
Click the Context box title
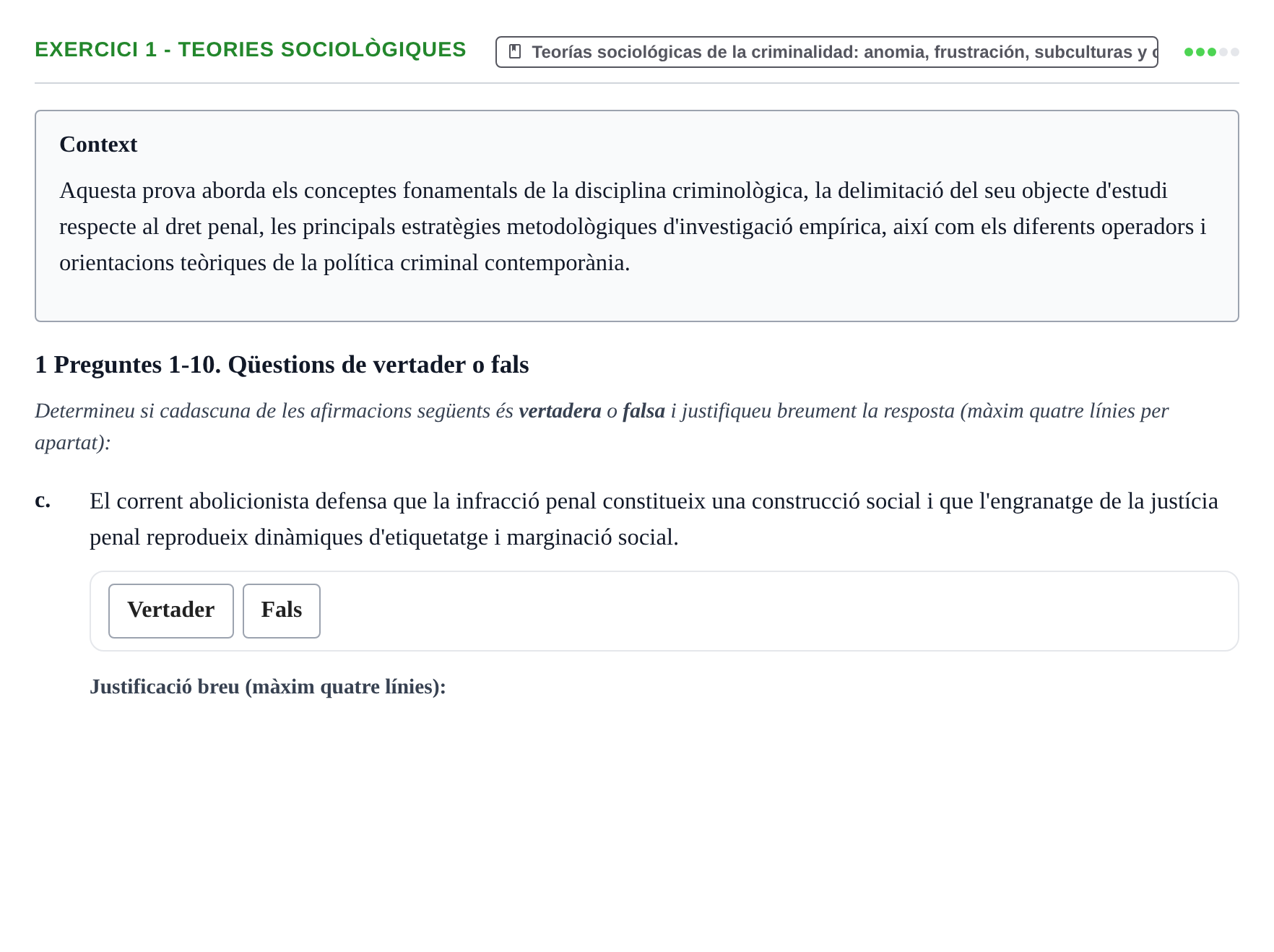pyautogui.click(x=98, y=144)
